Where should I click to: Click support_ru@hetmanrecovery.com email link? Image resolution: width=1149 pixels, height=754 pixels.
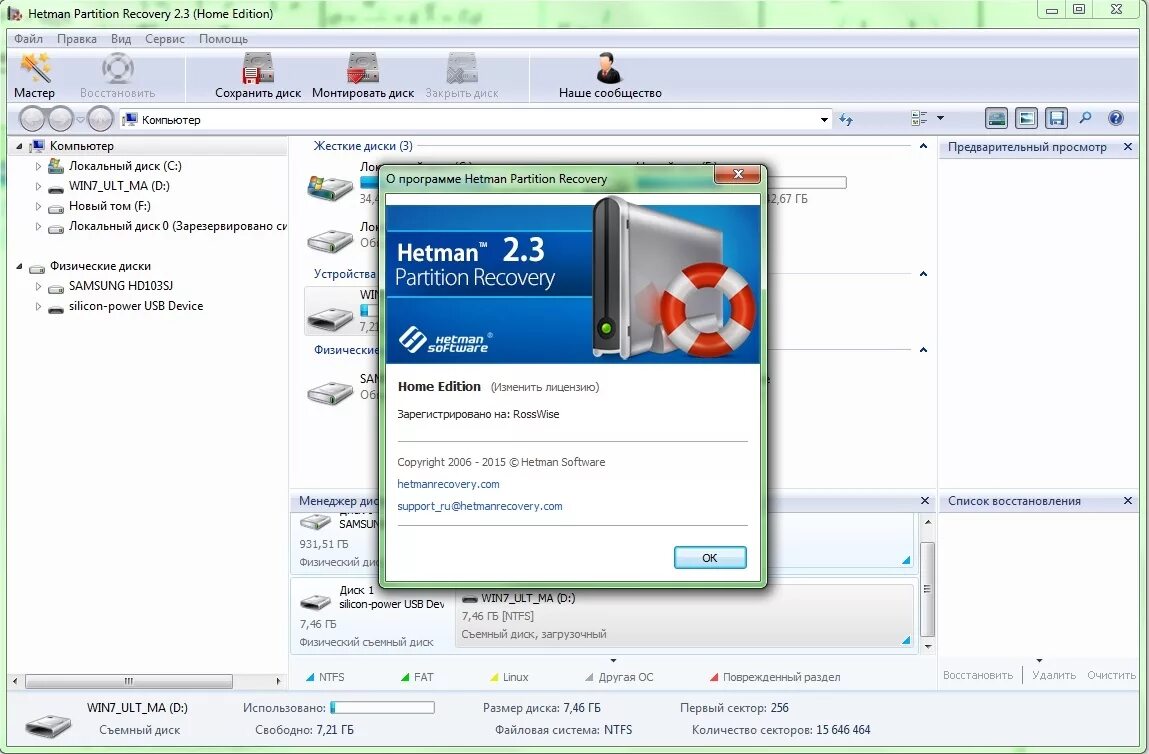[480, 506]
